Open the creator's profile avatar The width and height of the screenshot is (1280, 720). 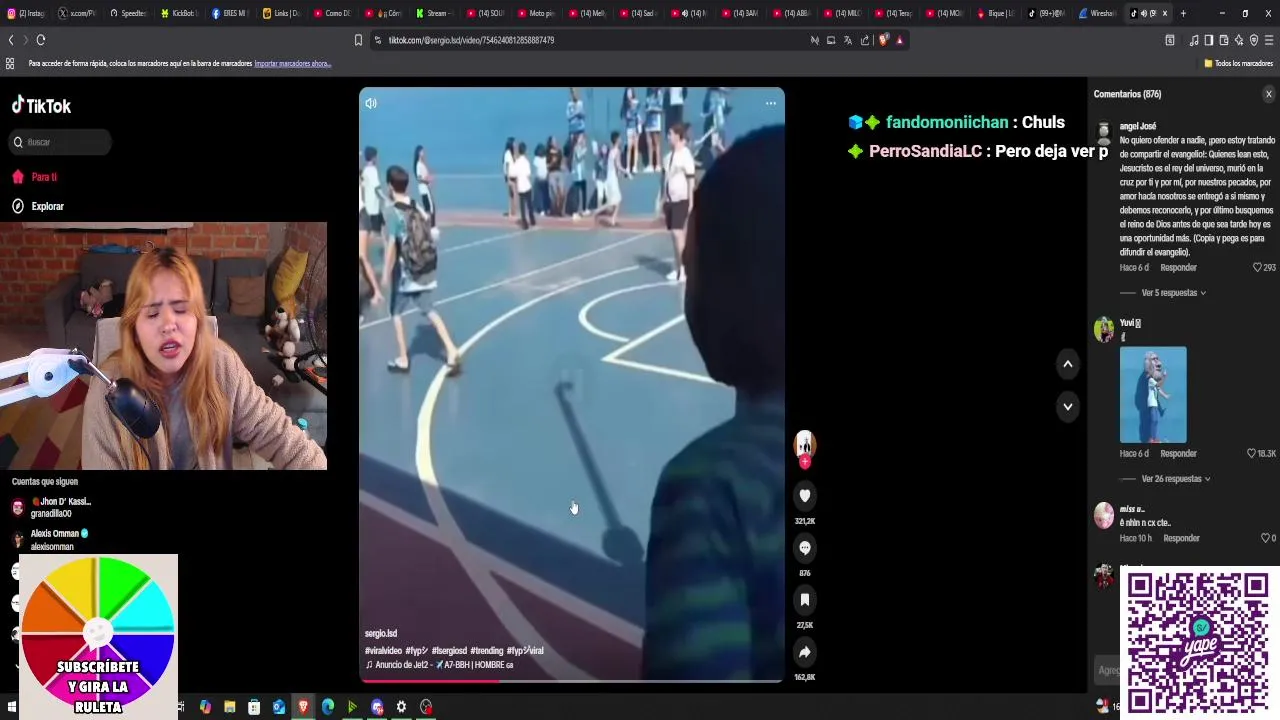coord(804,443)
